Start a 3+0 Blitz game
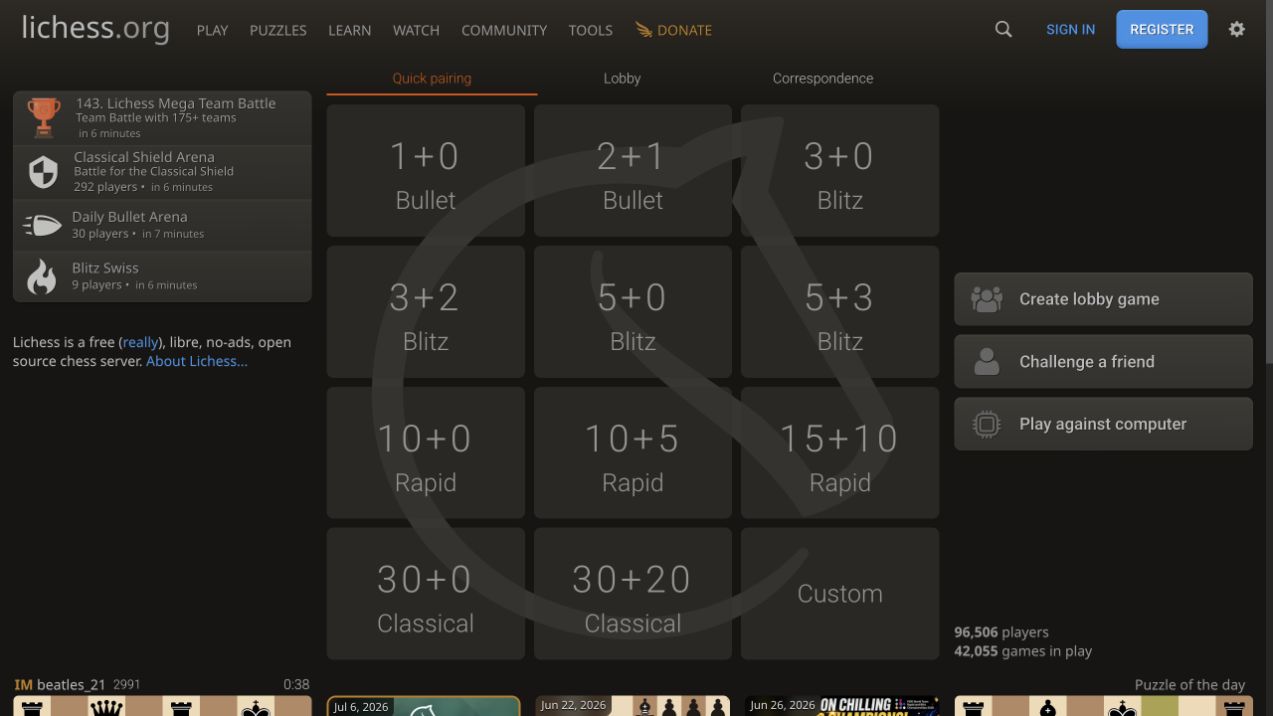 839,171
